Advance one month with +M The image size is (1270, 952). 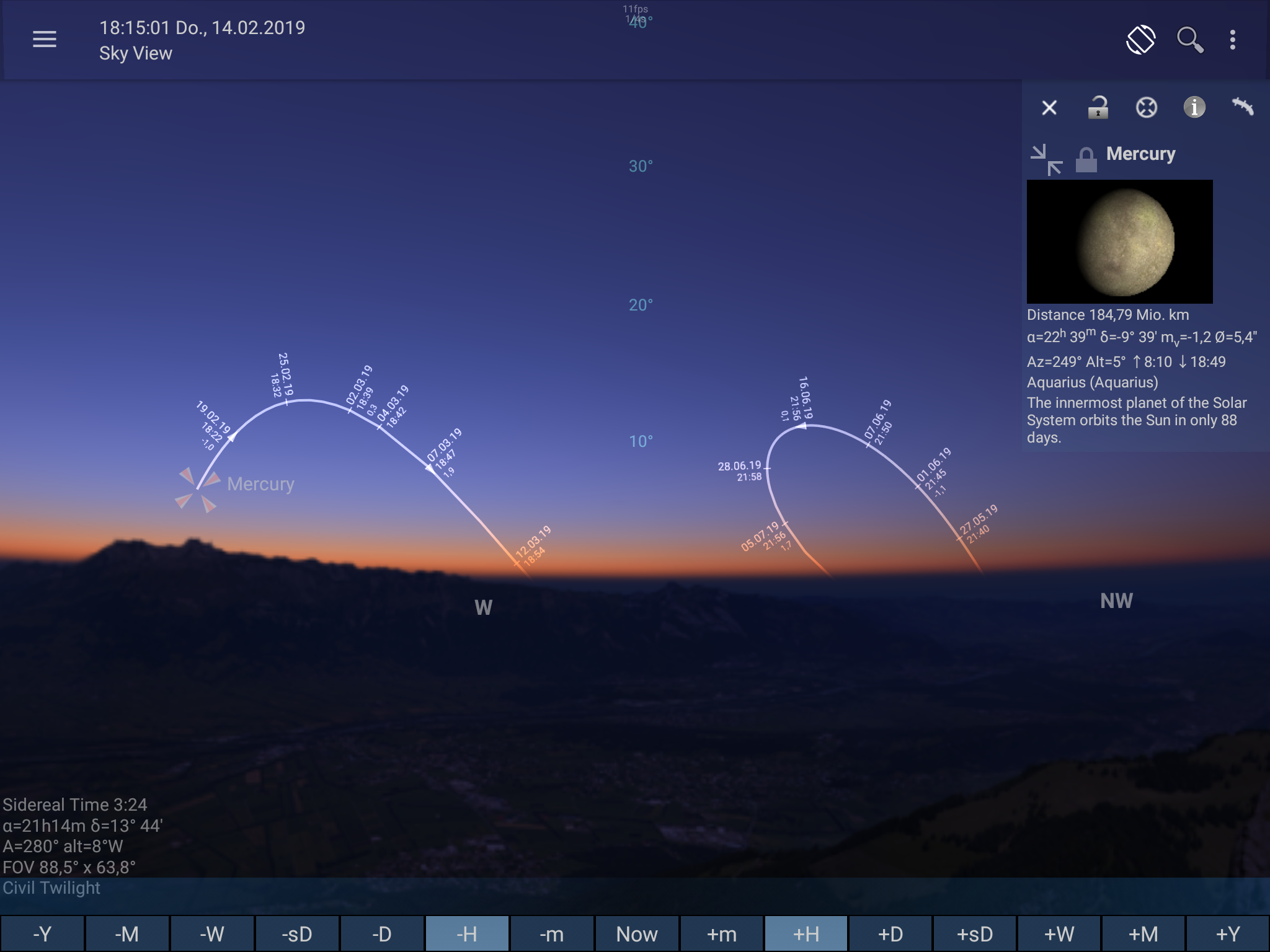1144,933
